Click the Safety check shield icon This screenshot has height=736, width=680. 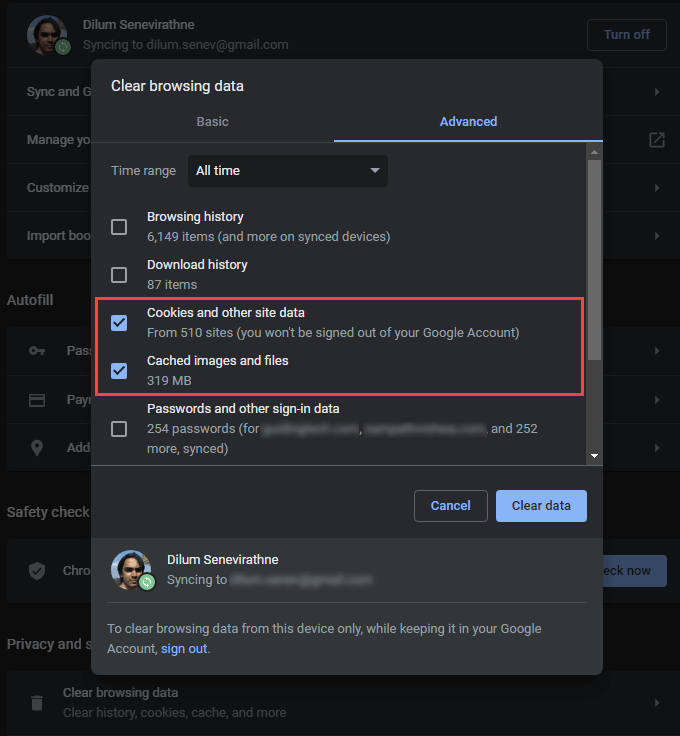tap(37, 570)
